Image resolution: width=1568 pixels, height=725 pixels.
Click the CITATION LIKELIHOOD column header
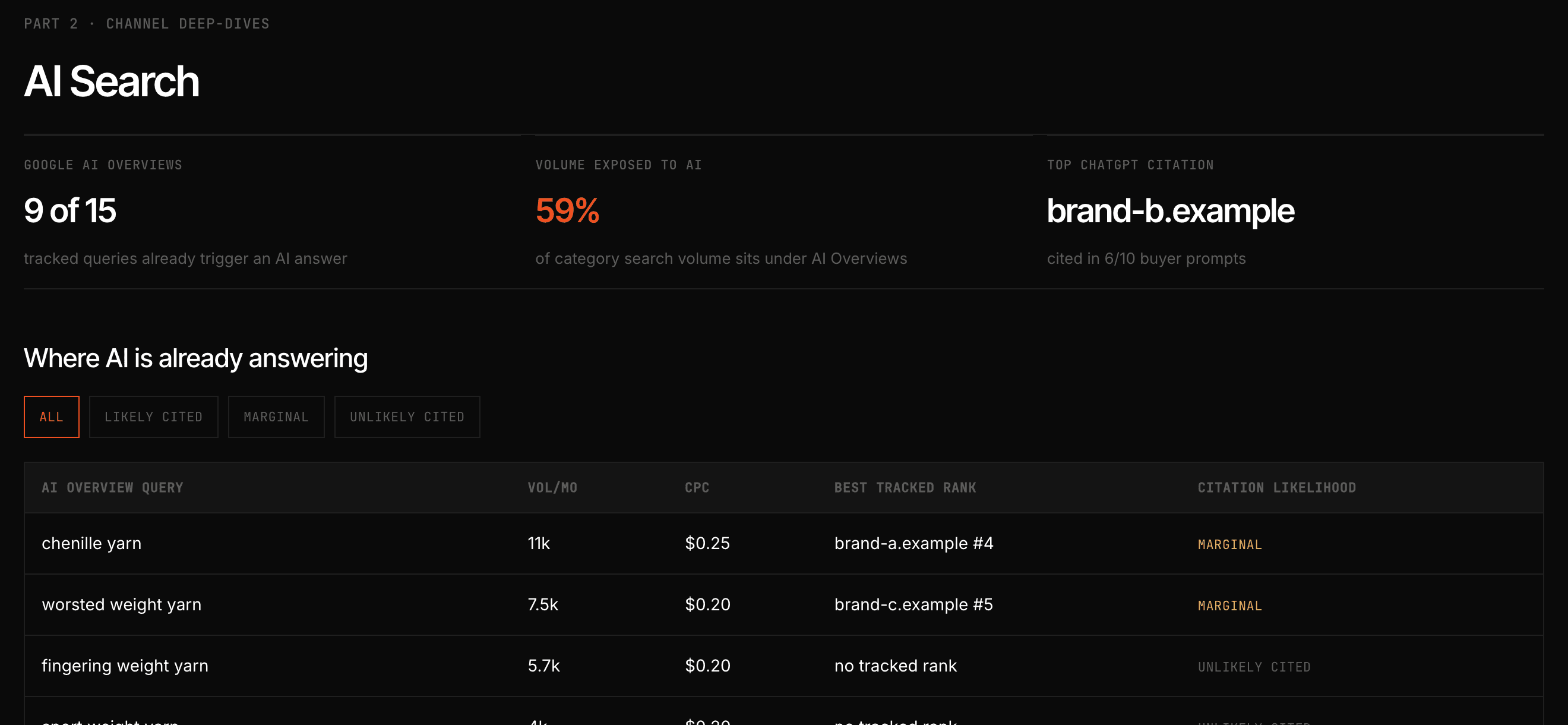(x=1277, y=487)
